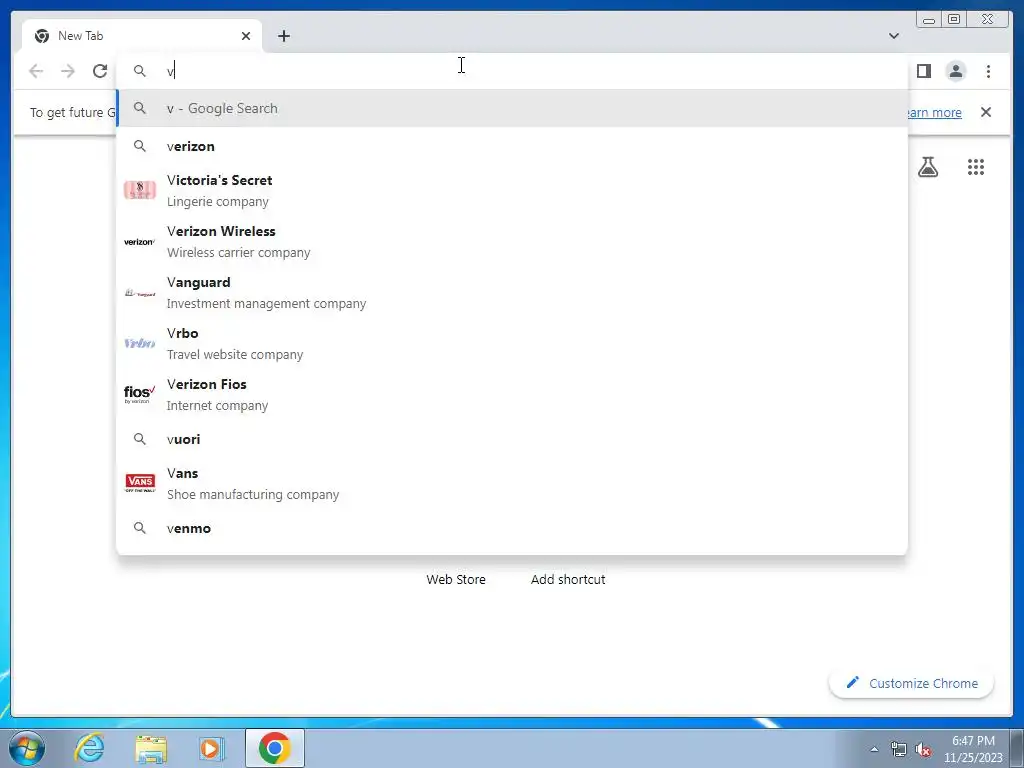Launch Internet Explorer from taskbar
Image resolution: width=1024 pixels, height=768 pixels.
coord(89,748)
